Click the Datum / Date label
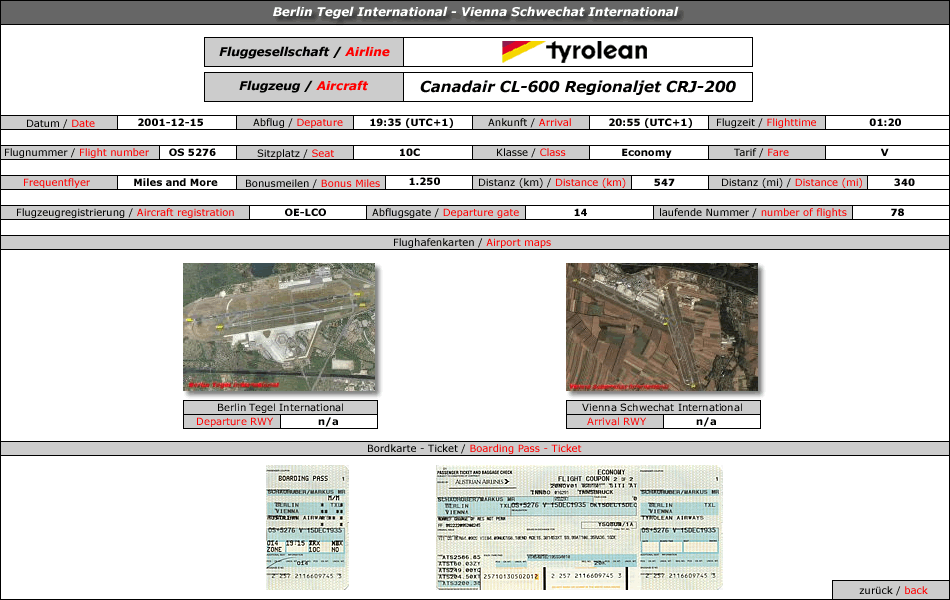Screen dimensions: 950x600 click(59, 122)
